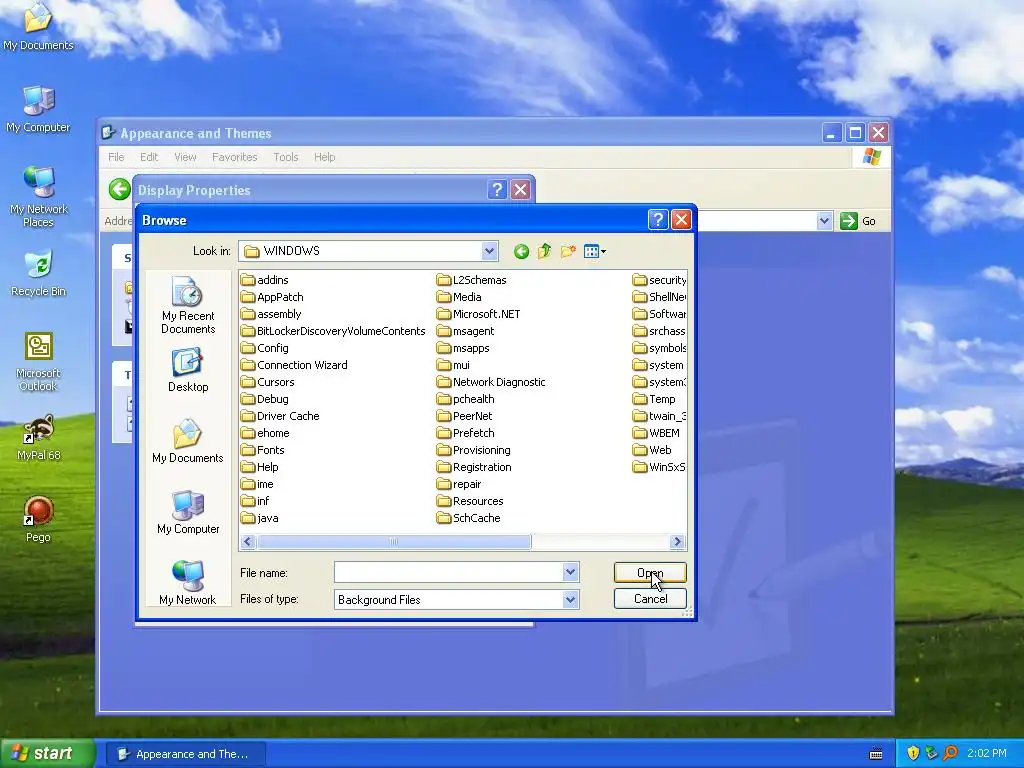Select the Media folder
Image resolution: width=1024 pixels, height=768 pixels.
pyautogui.click(x=459, y=296)
